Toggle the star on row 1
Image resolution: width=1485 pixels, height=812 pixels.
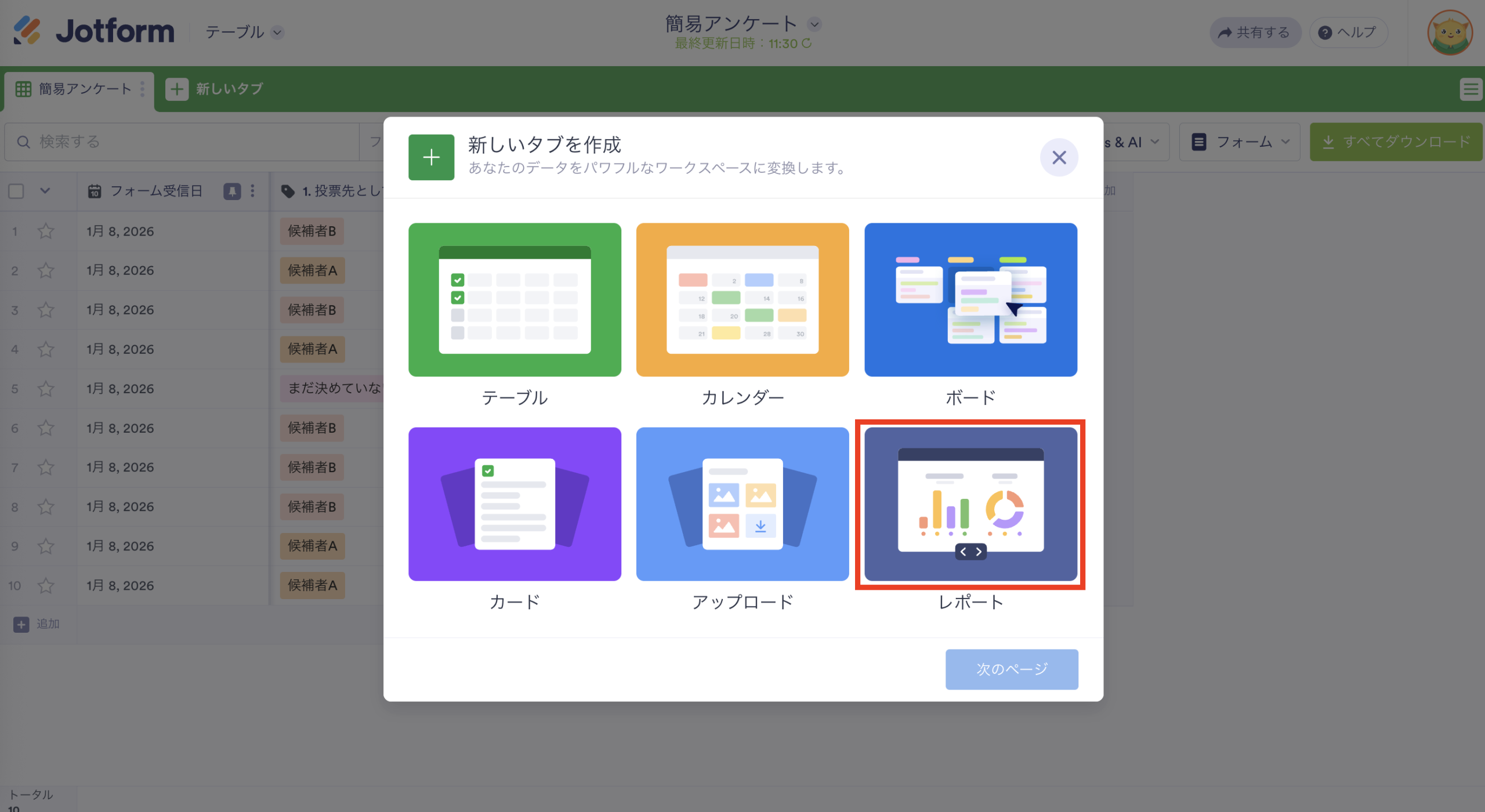click(x=45, y=230)
